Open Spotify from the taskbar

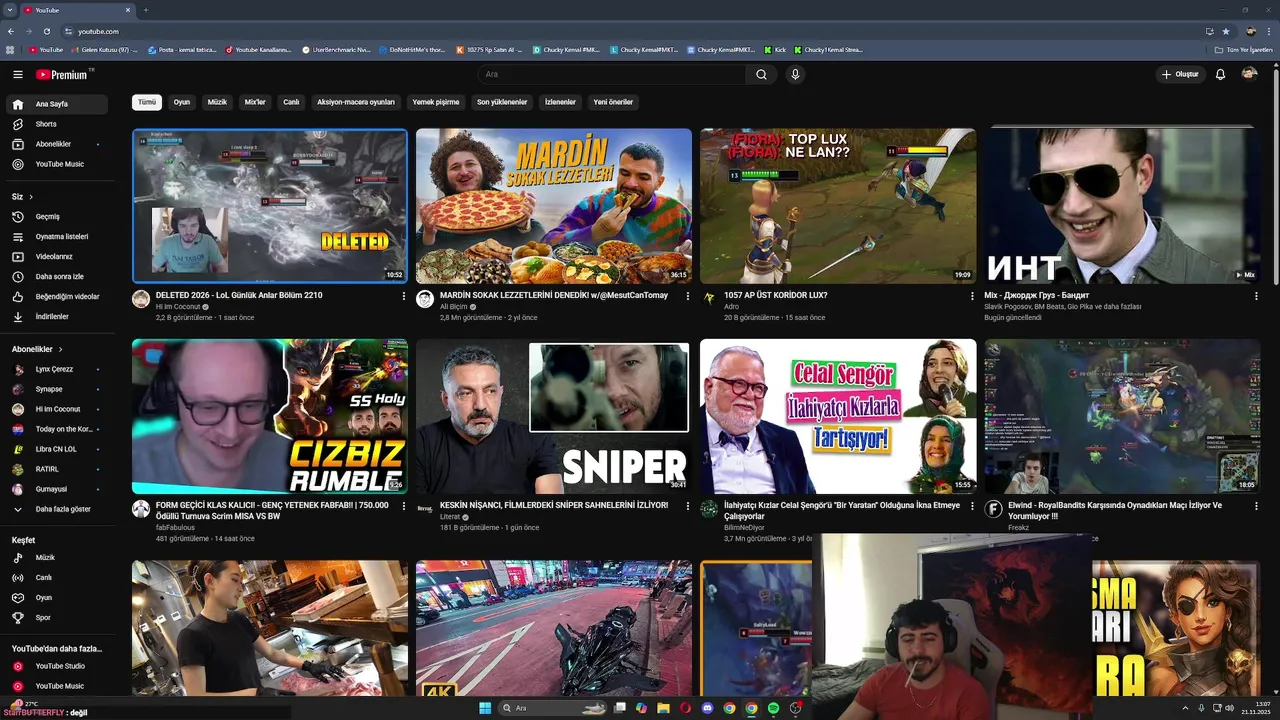point(773,708)
